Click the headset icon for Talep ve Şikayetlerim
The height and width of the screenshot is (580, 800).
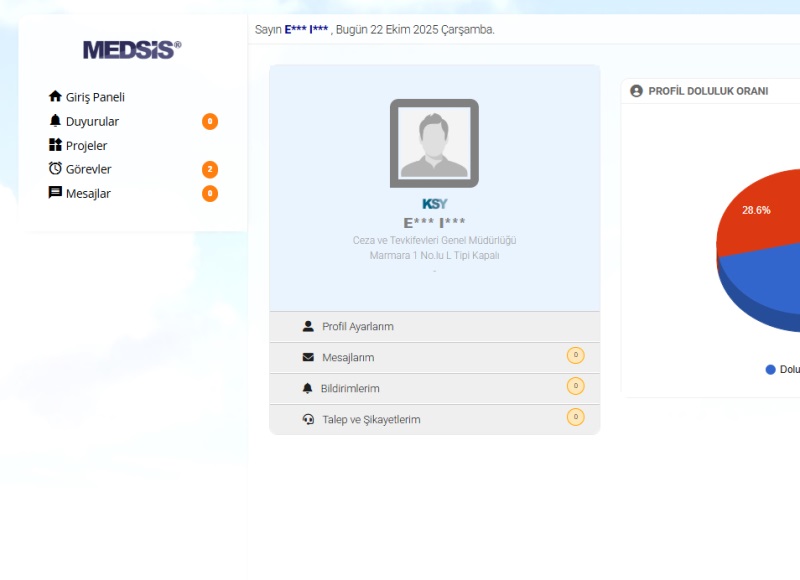pos(308,420)
